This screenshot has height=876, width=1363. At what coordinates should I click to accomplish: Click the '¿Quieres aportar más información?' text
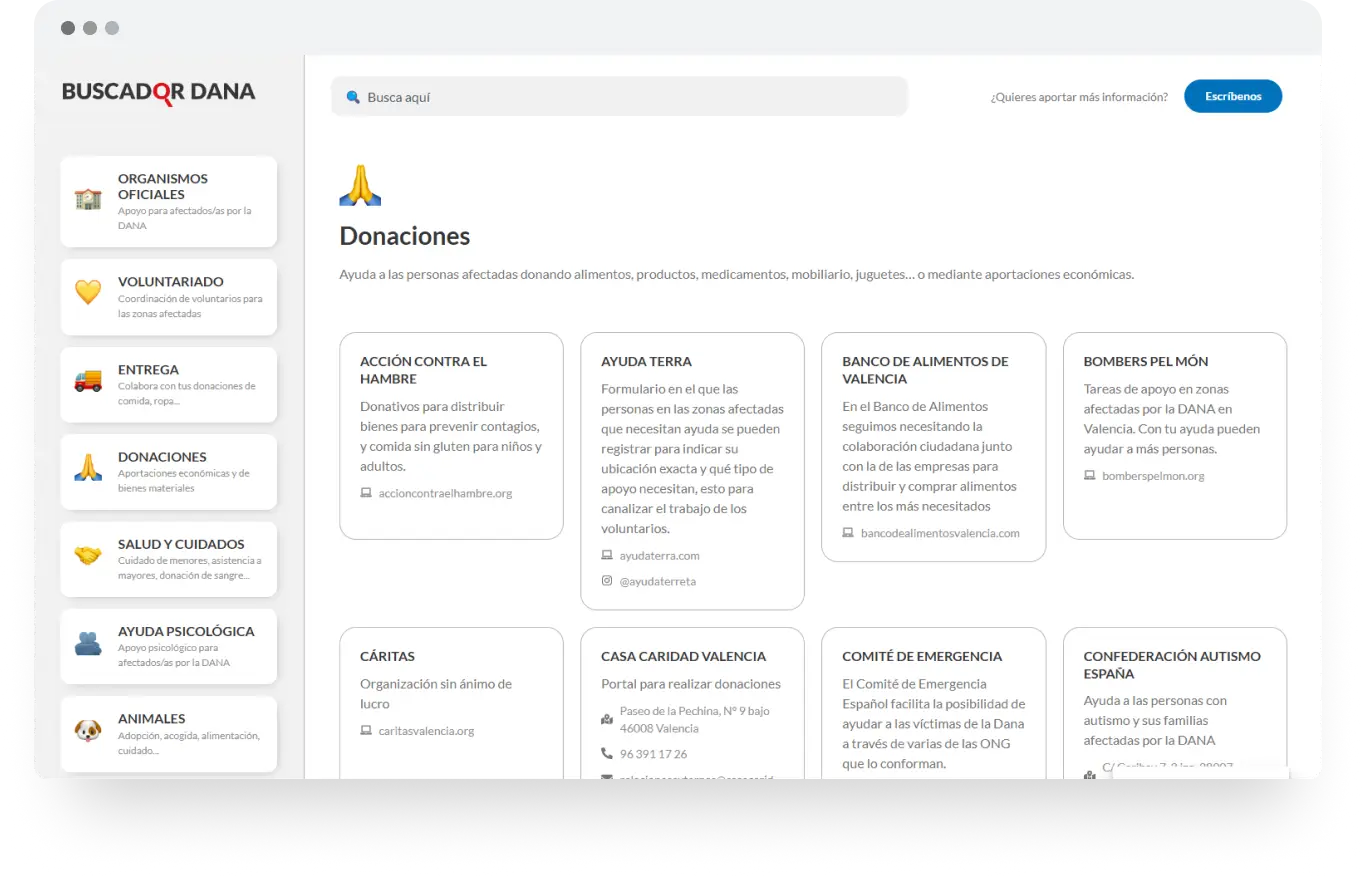[1079, 97]
